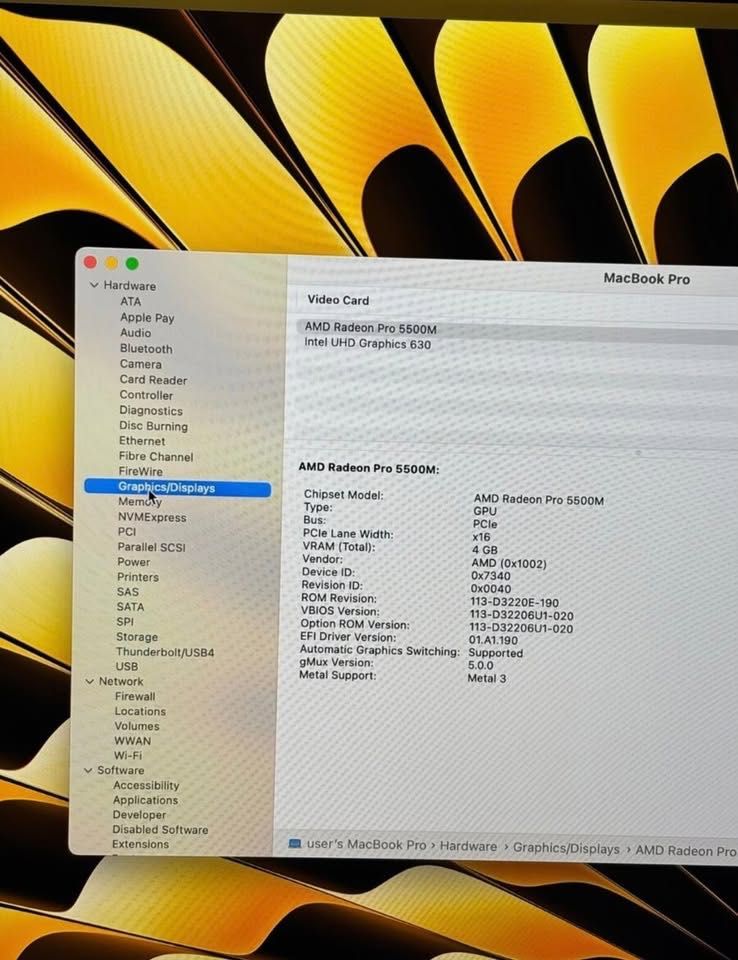Viewport: 738px width, 960px height.
Task: Select SATA in sidebar
Action: point(130,607)
